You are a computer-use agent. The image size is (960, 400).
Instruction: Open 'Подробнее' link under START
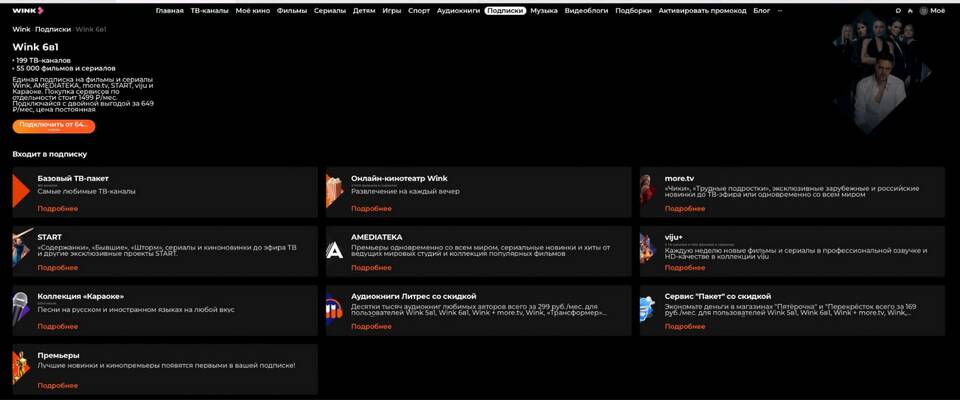coord(57,268)
